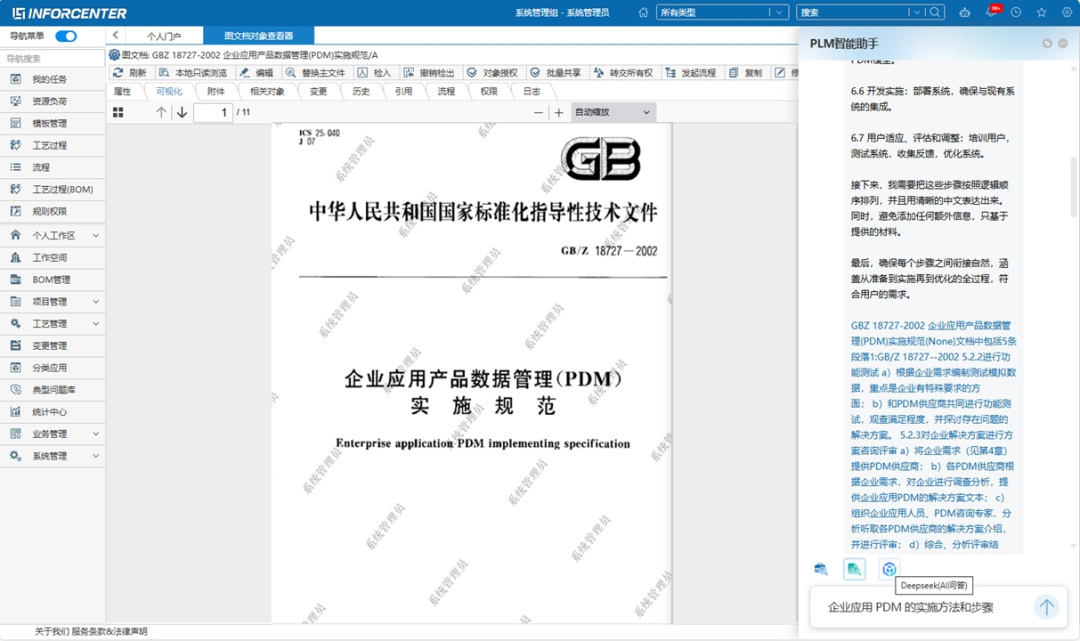Zoom in the document with the plus icon
1080x641 pixels.
559,113
